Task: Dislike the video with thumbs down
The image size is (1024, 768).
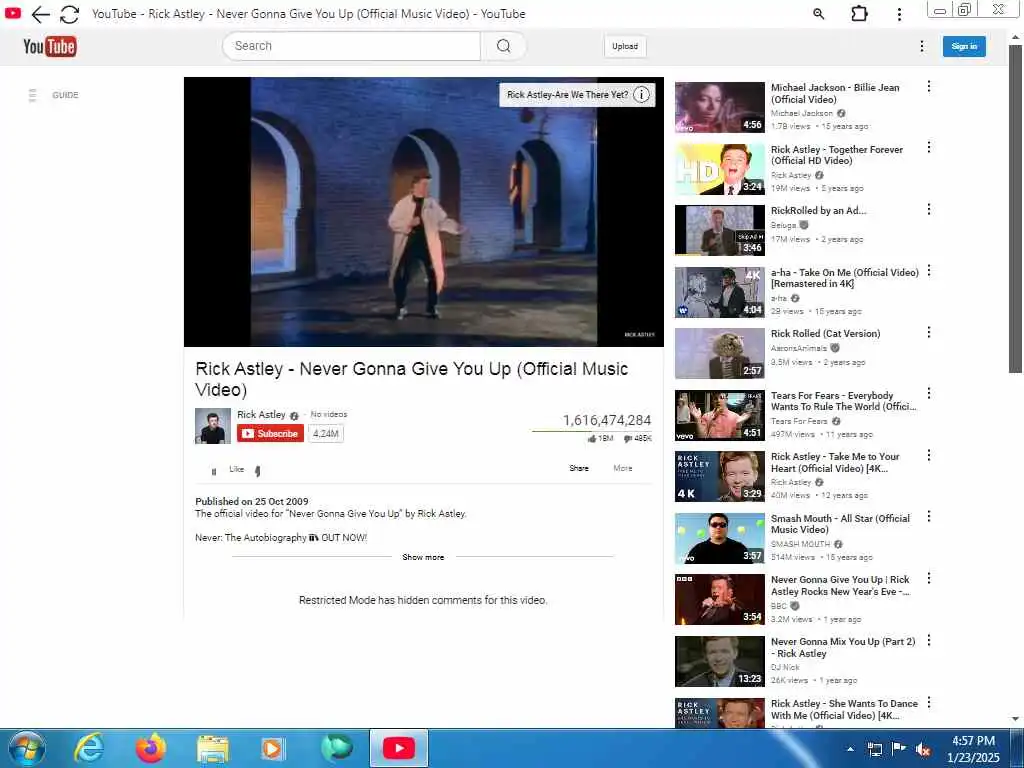Action: (257, 471)
